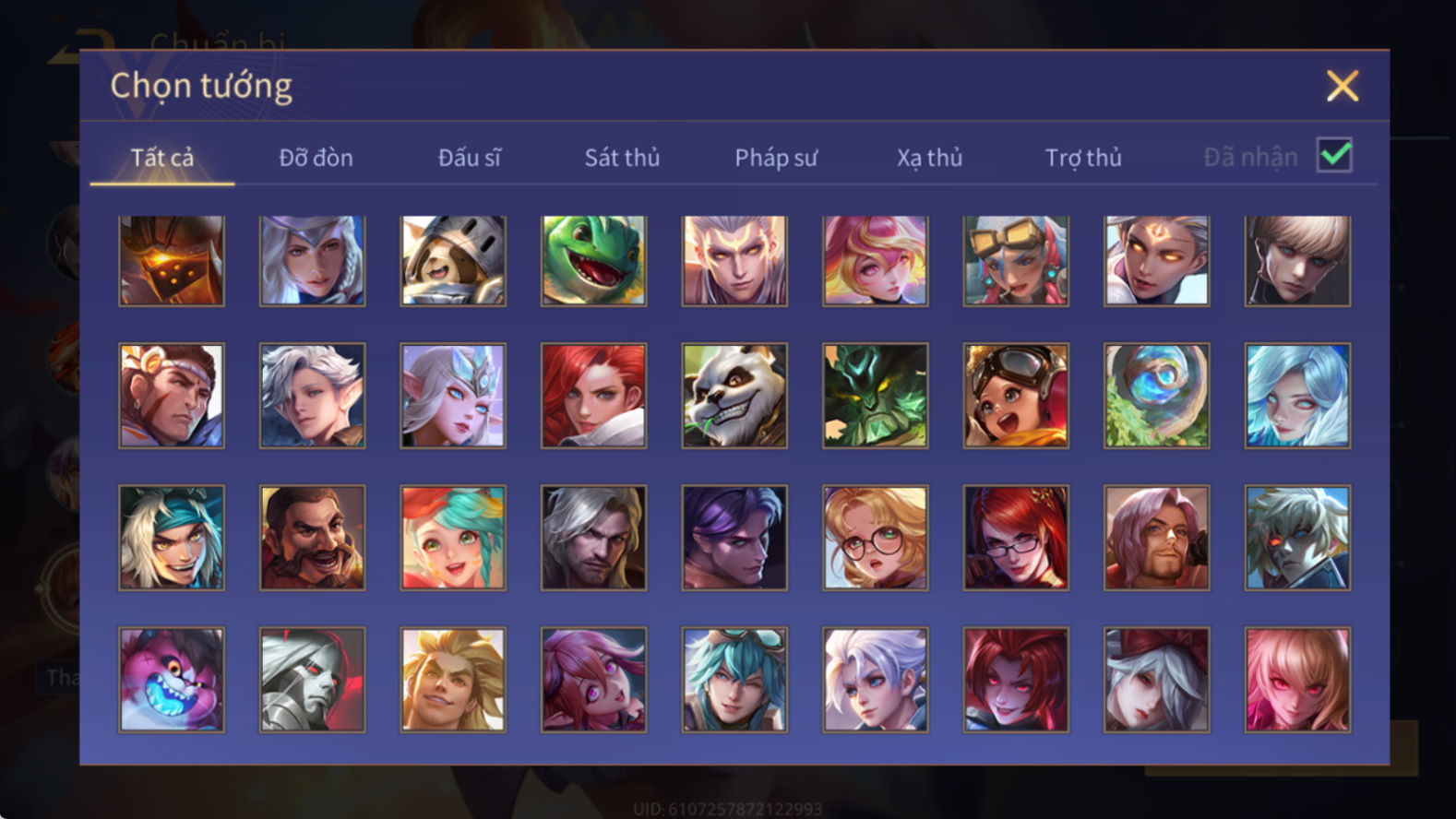Close the Chọn tướng dialog
1456x819 pixels.
click(1343, 86)
